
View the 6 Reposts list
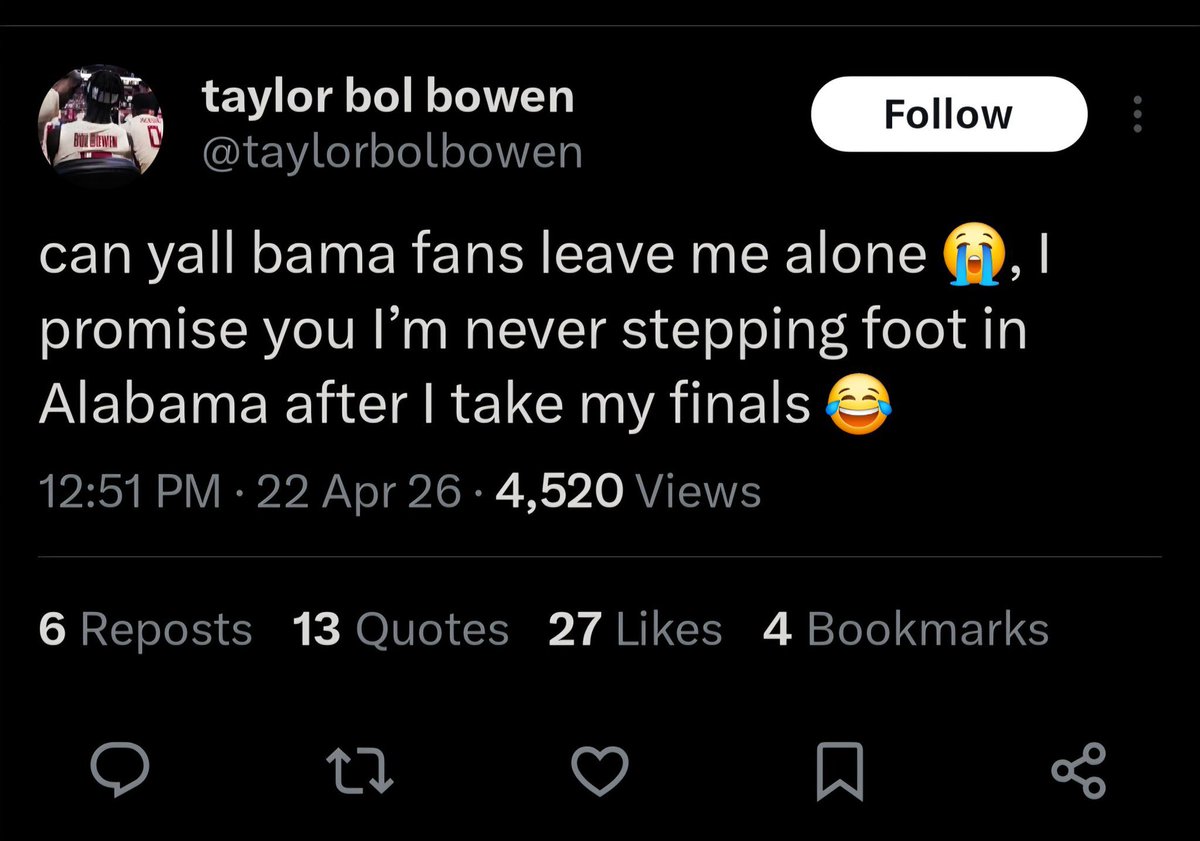[x=146, y=629]
